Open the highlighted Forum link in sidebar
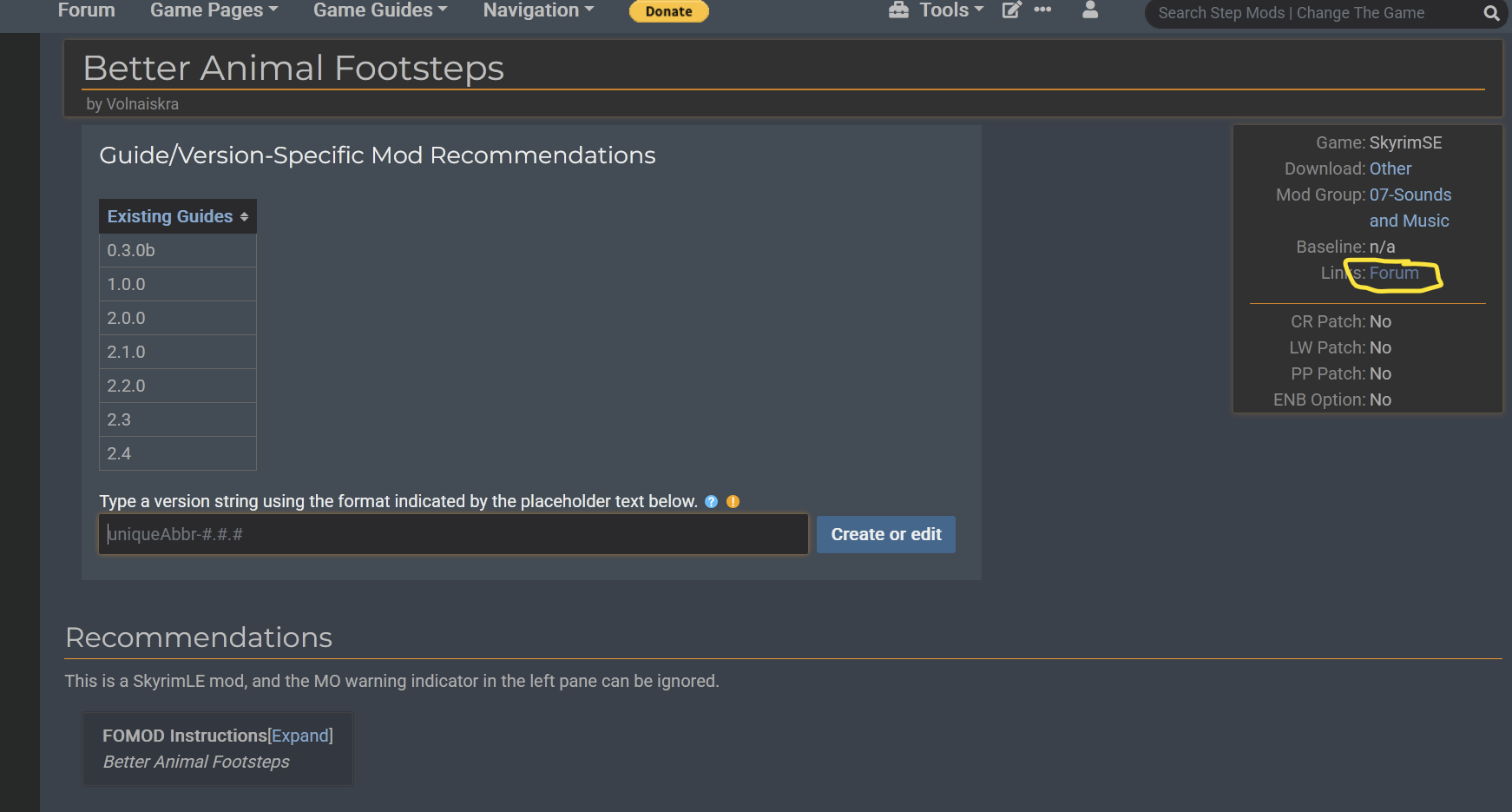The width and height of the screenshot is (1512, 812). pos(1394,274)
